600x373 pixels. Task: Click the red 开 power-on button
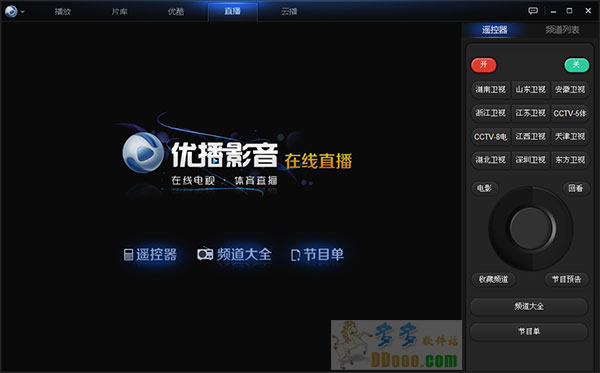[484, 65]
